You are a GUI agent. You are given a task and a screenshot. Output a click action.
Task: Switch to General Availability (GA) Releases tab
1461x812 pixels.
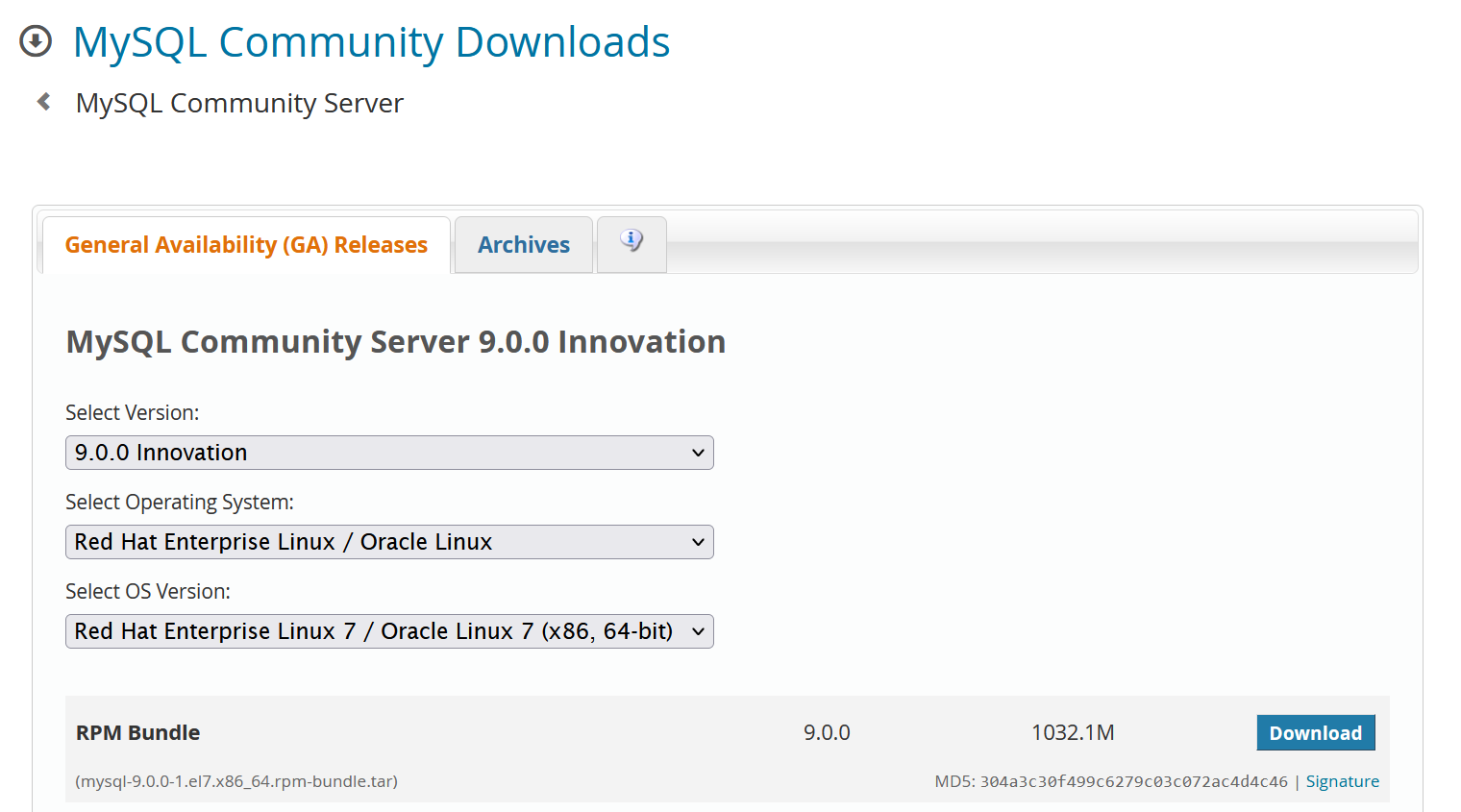(x=246, y=245)
